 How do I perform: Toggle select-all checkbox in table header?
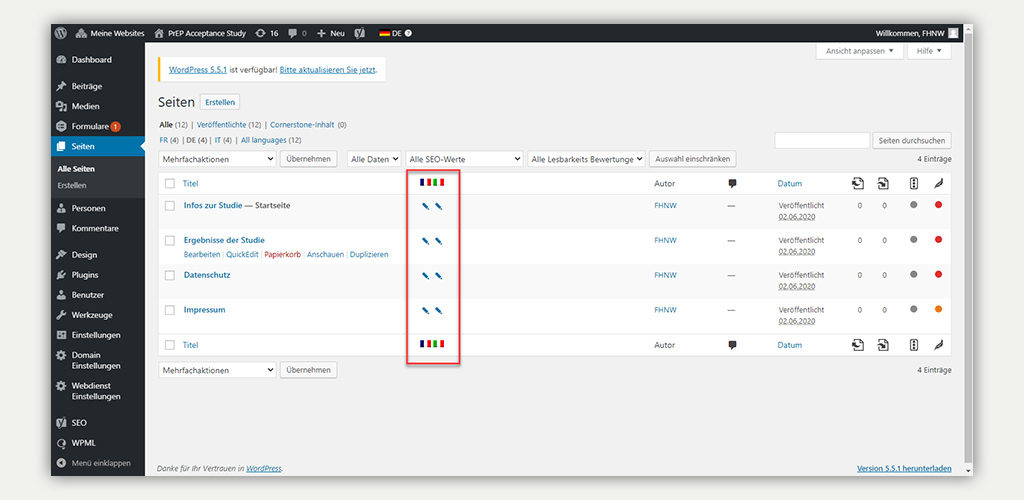point(170,184)
